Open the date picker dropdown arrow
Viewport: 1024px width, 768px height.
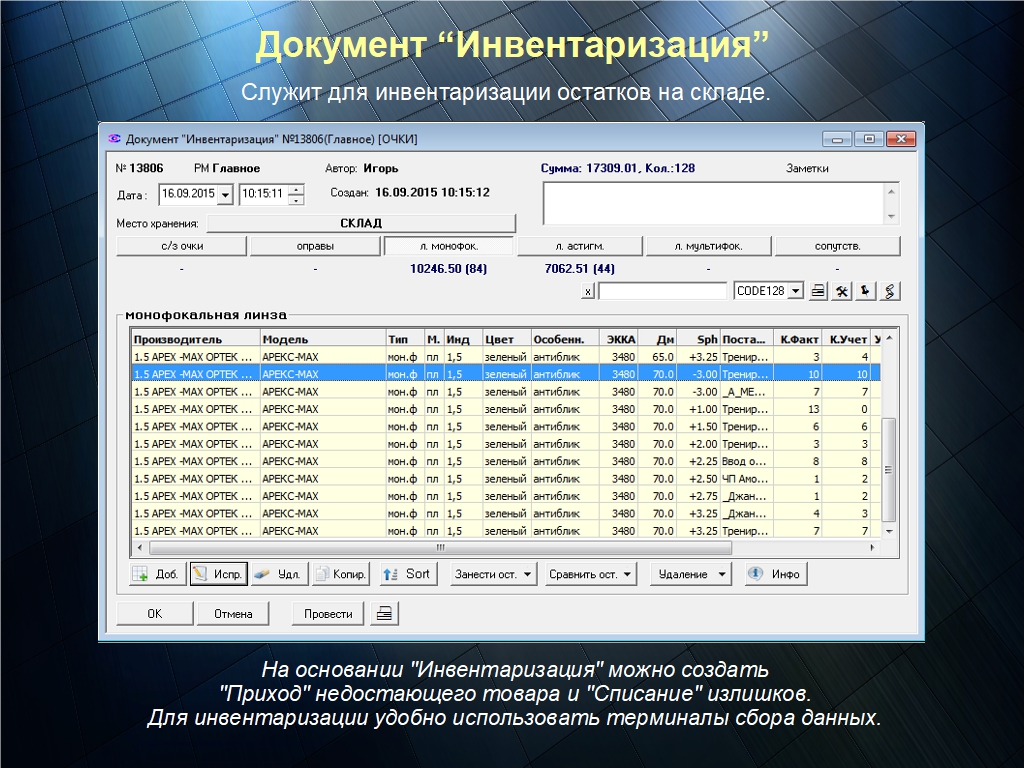[225, 194]
